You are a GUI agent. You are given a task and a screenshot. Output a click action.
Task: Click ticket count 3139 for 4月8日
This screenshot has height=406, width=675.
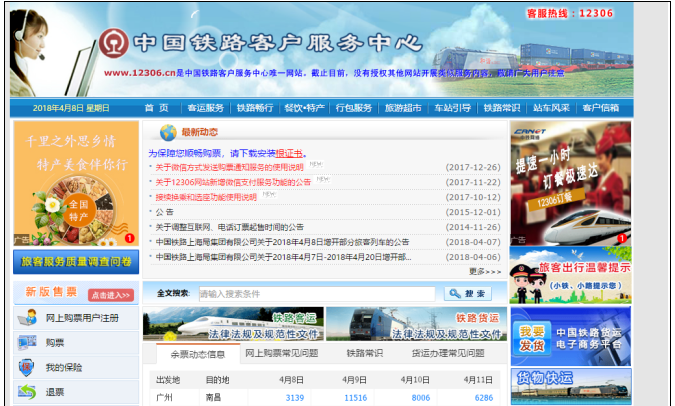click(295, 398)
